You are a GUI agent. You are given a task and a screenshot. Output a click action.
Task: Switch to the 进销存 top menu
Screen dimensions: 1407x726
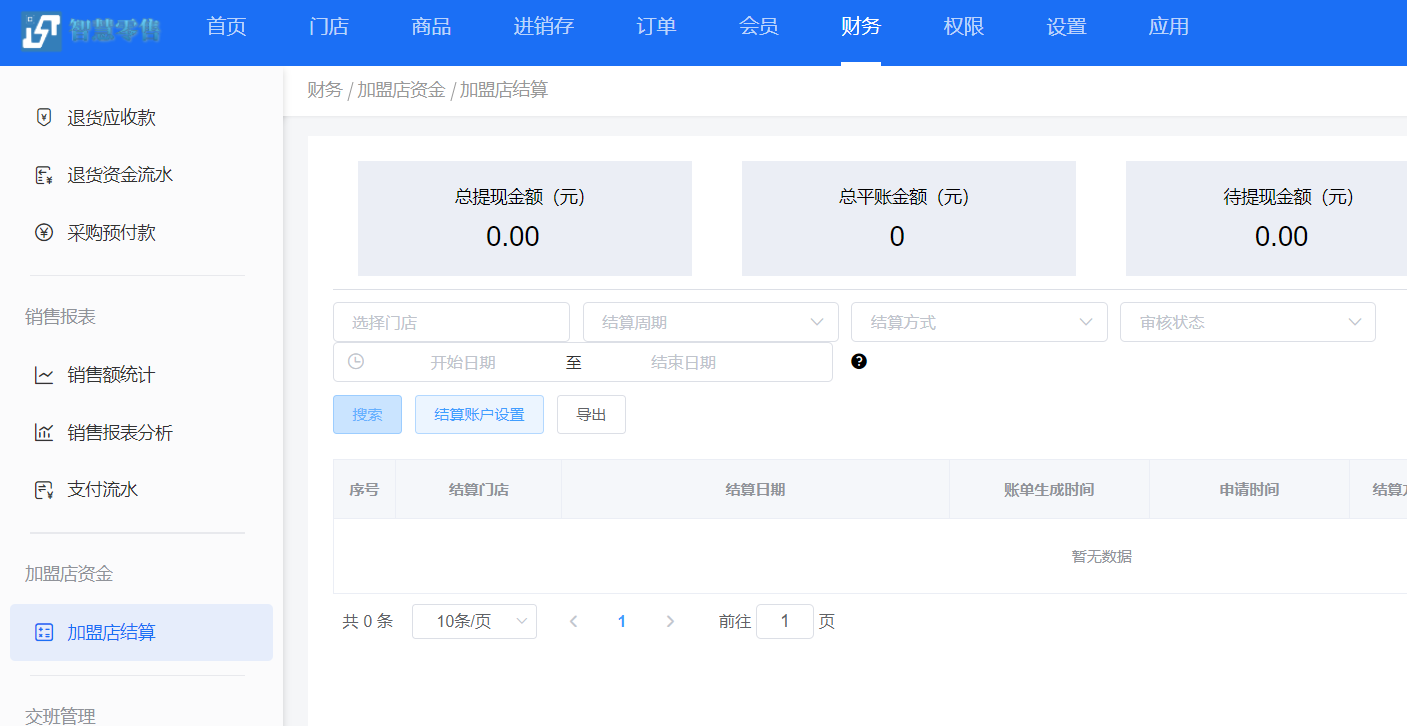coord(544,27)
